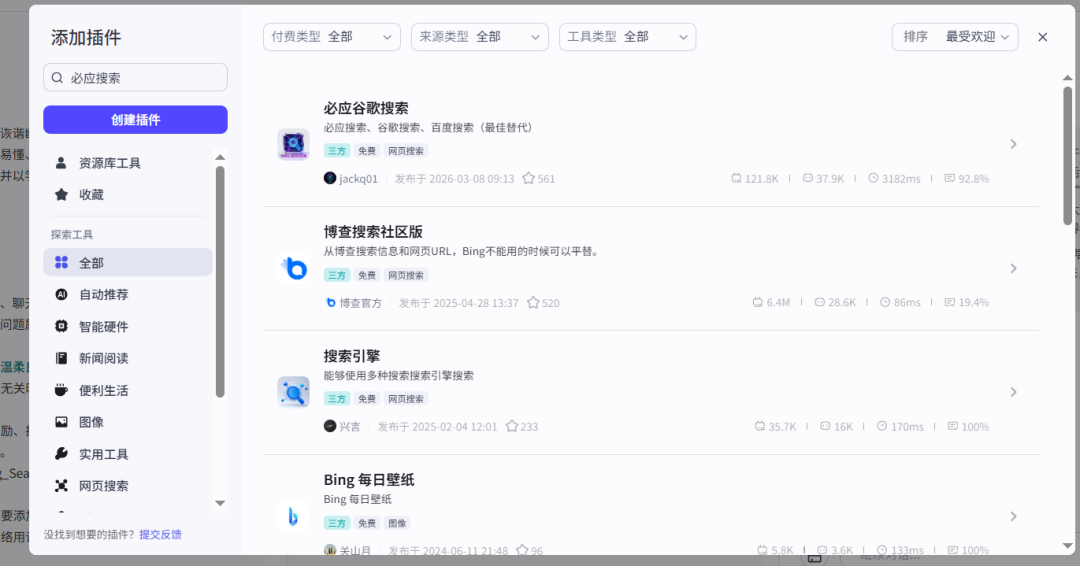Image resolution: width=1080 pixels, height=566 pixels.
Task: Click the 搜索引擎 plugin magnifier logo
Action: click(x=293, y=392)
